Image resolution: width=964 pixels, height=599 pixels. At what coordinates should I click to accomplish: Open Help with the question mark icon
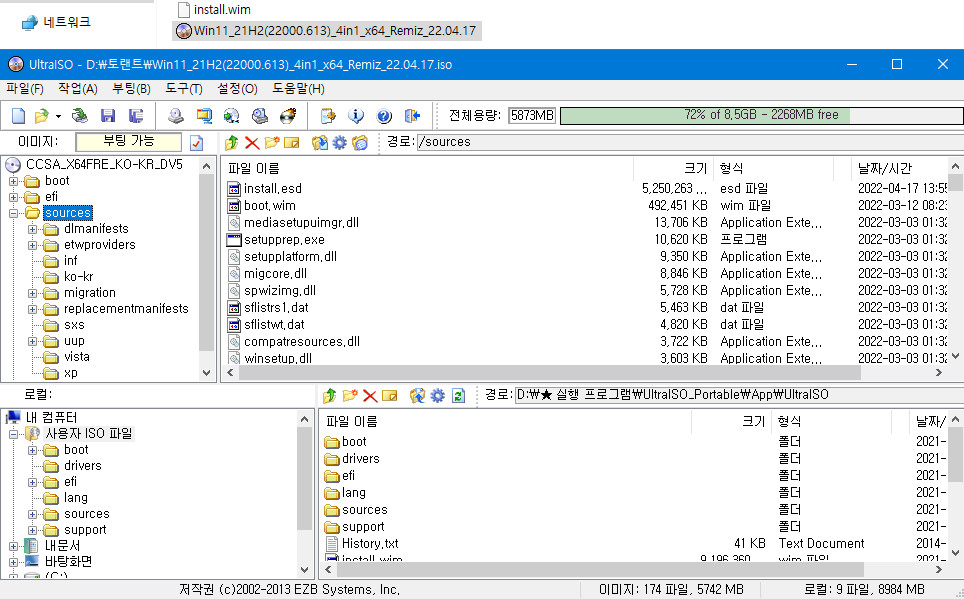[x=384, y=115]
